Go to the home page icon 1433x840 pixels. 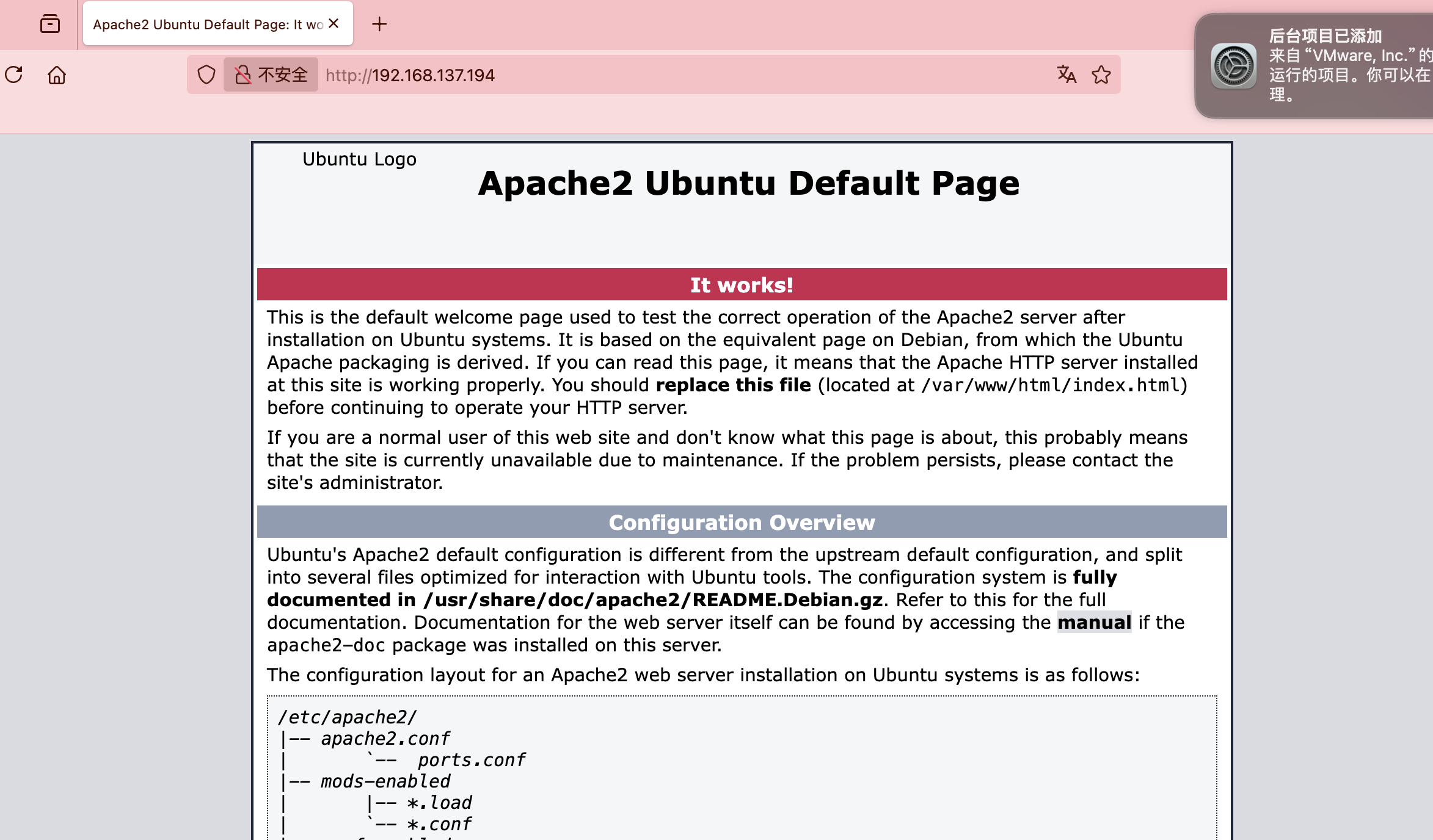(x=57, y=75)
